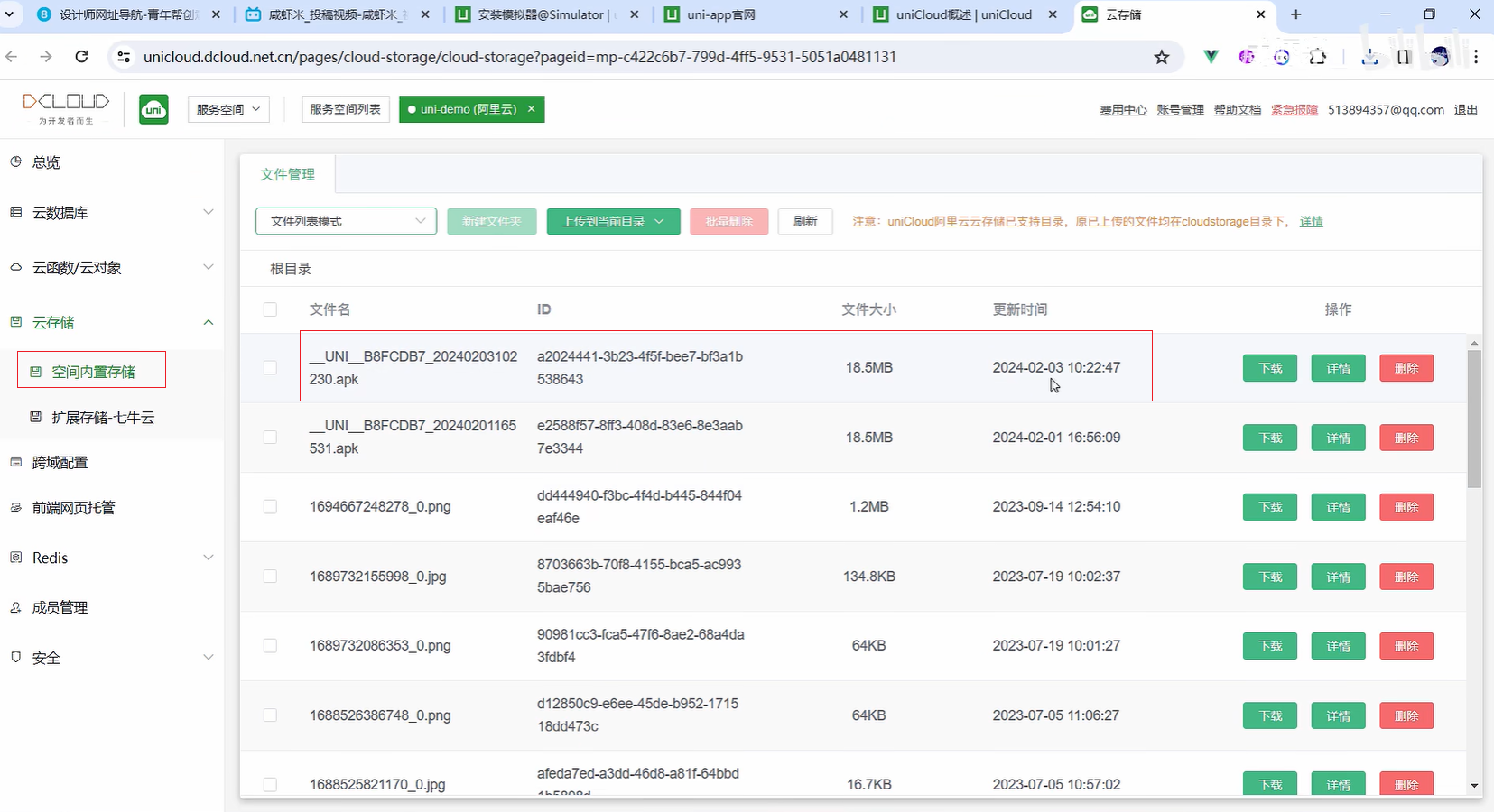
Task: Open 前端网页托管 page
Action: 73,508
